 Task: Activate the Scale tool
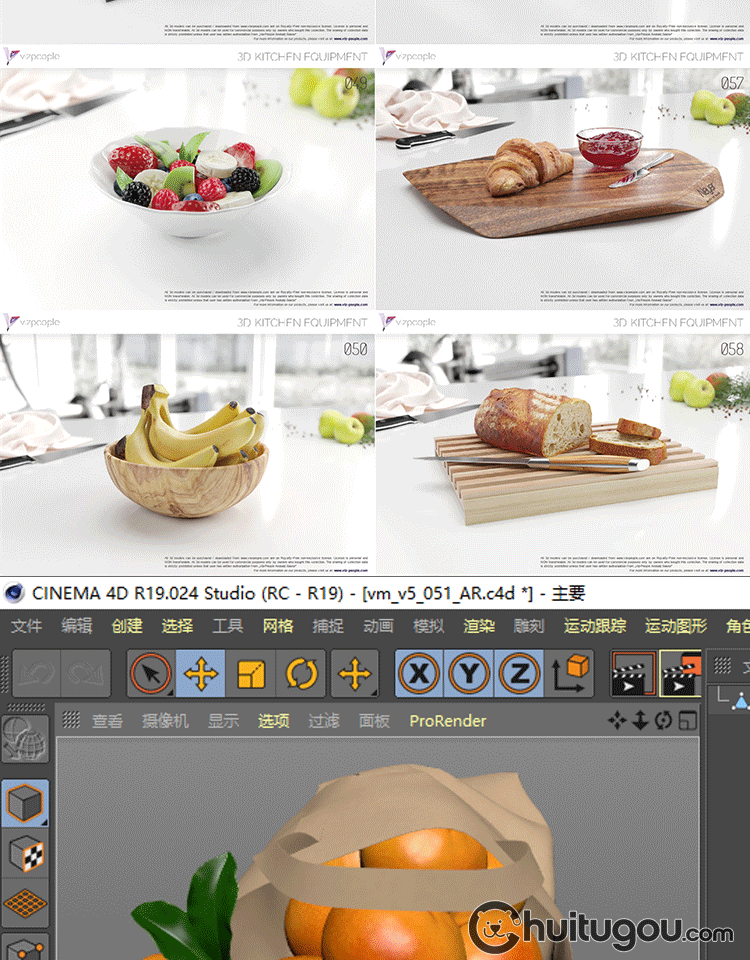tap(251, 673)
